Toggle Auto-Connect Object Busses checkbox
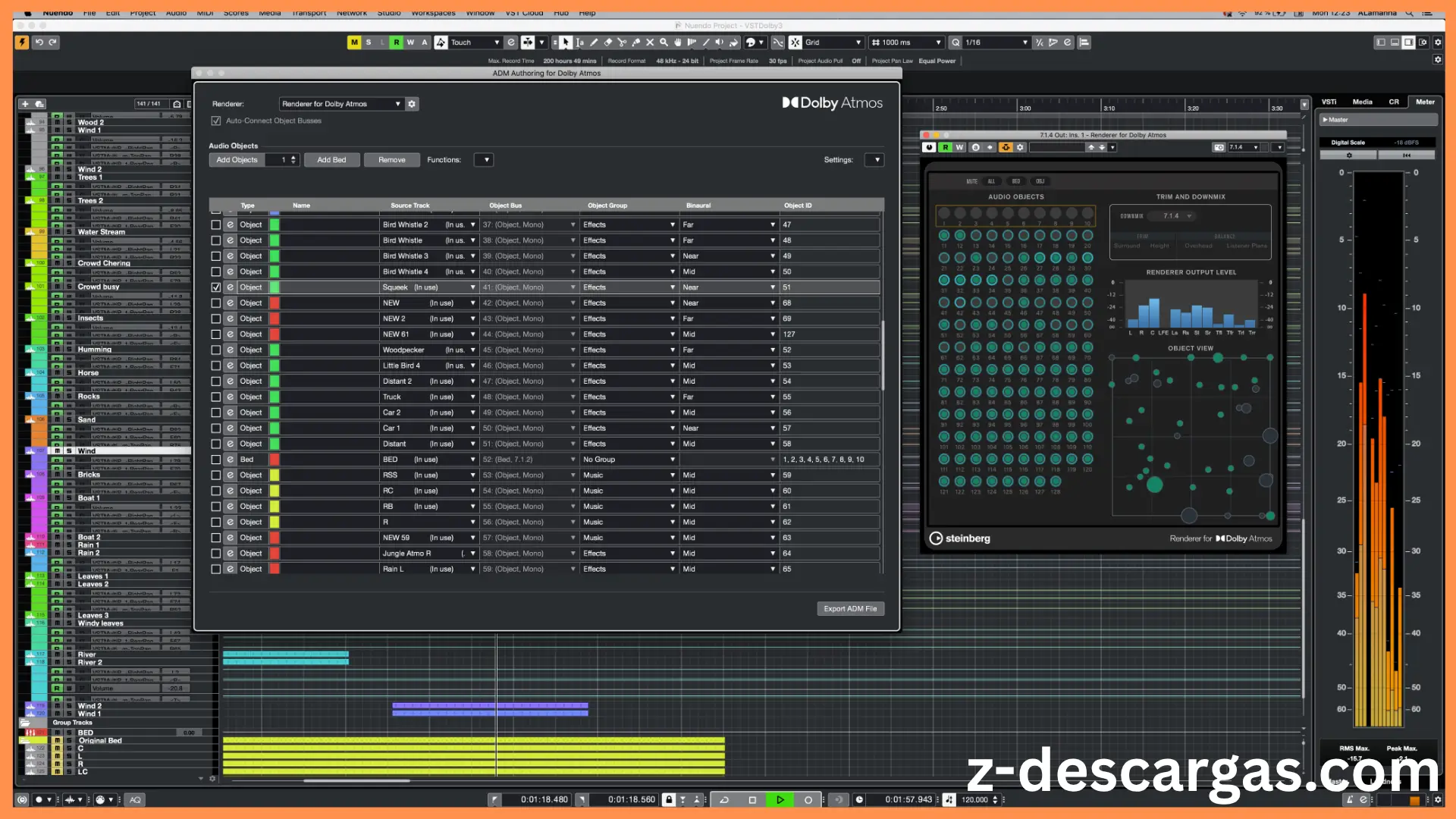Viewport: 1456px width, 819px height. pyautogui.click(x=216, y=121)
